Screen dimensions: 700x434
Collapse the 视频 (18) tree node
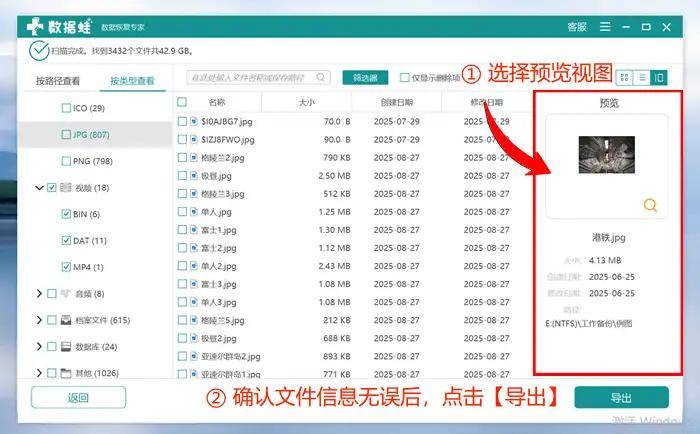[x=38, y=187]
